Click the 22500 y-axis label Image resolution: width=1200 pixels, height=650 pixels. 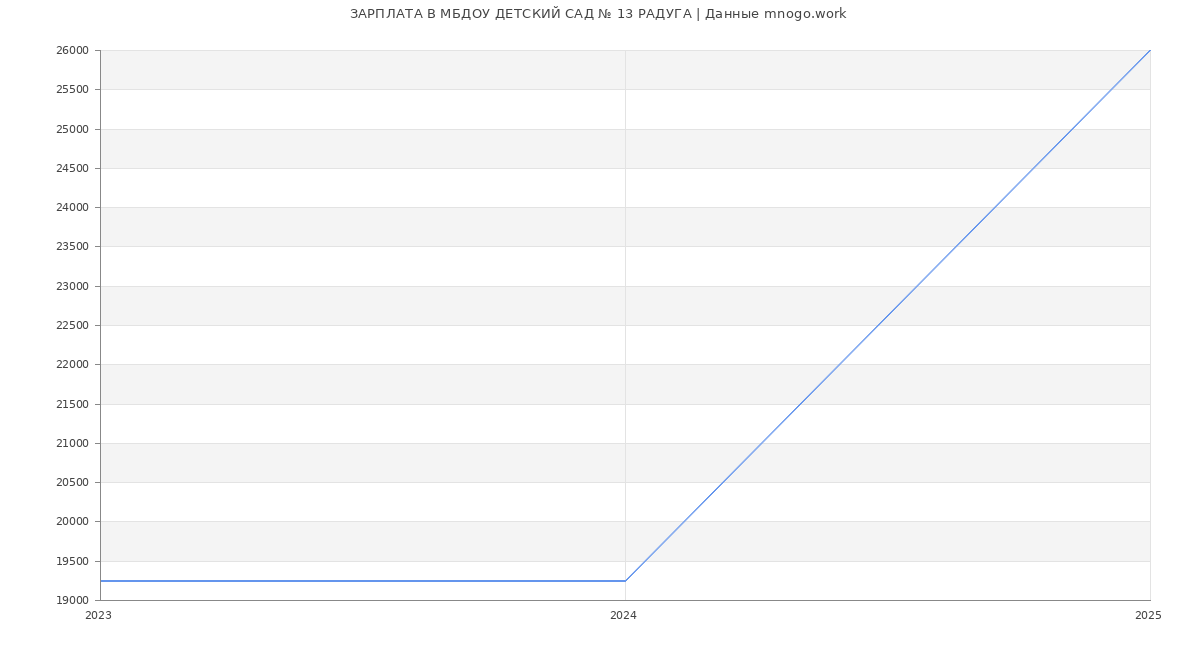coord(72,326)
